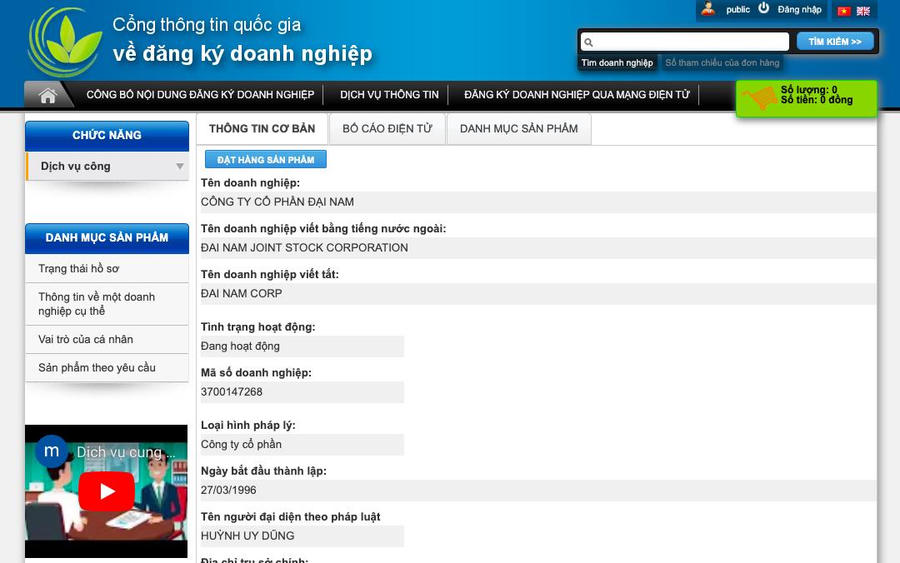Click the power icon beside Đăng nhập
900x563 pixels.
point(764,9)
